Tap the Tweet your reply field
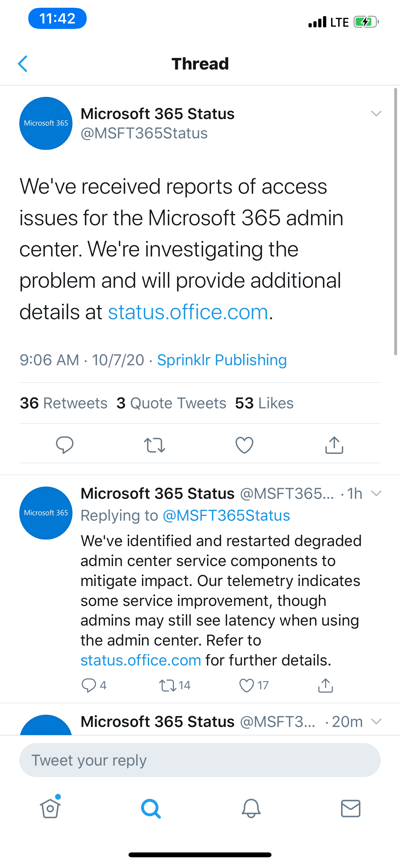Viewport: 400px width, 865px height. click(200, 760)
